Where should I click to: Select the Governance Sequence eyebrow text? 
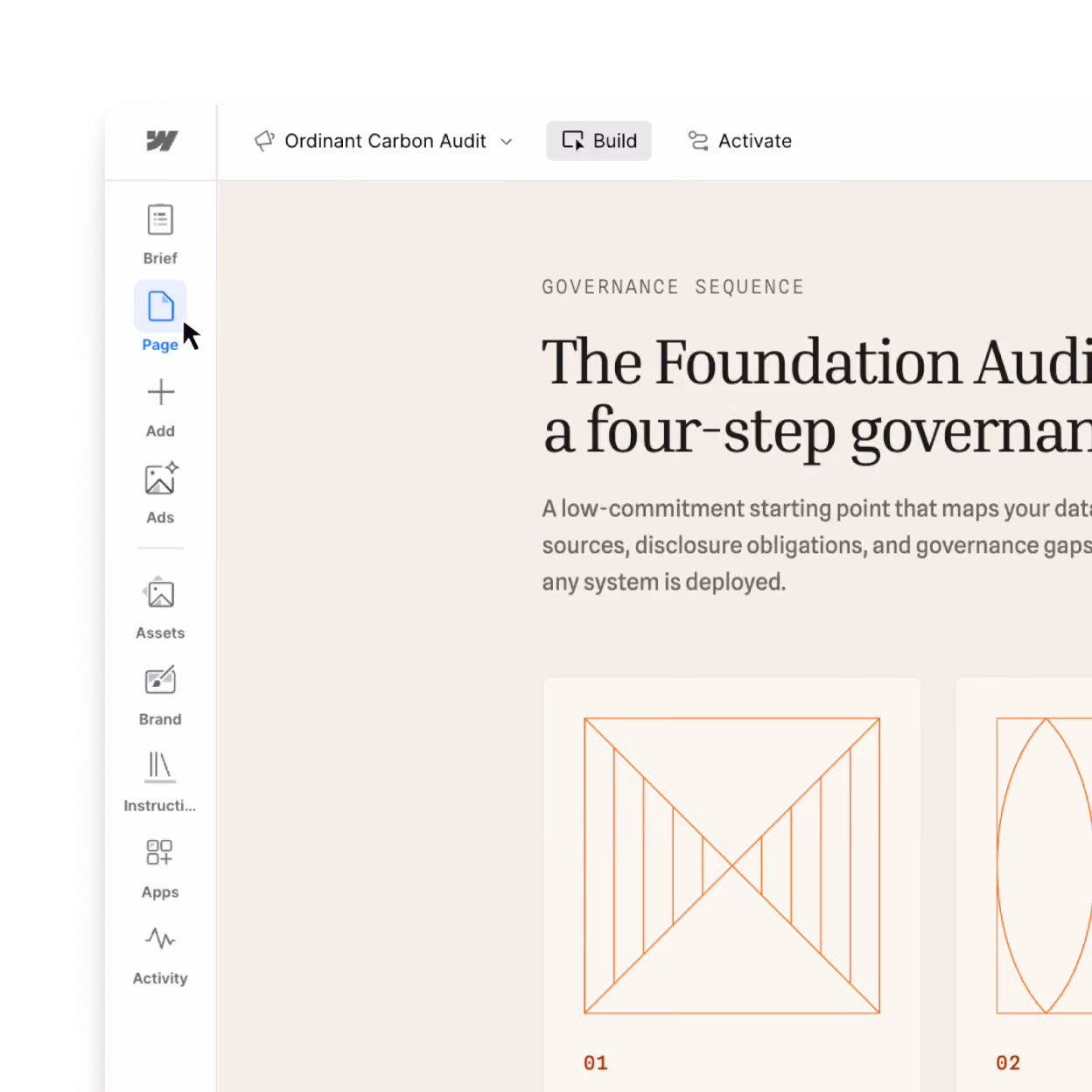coord(673,287)
